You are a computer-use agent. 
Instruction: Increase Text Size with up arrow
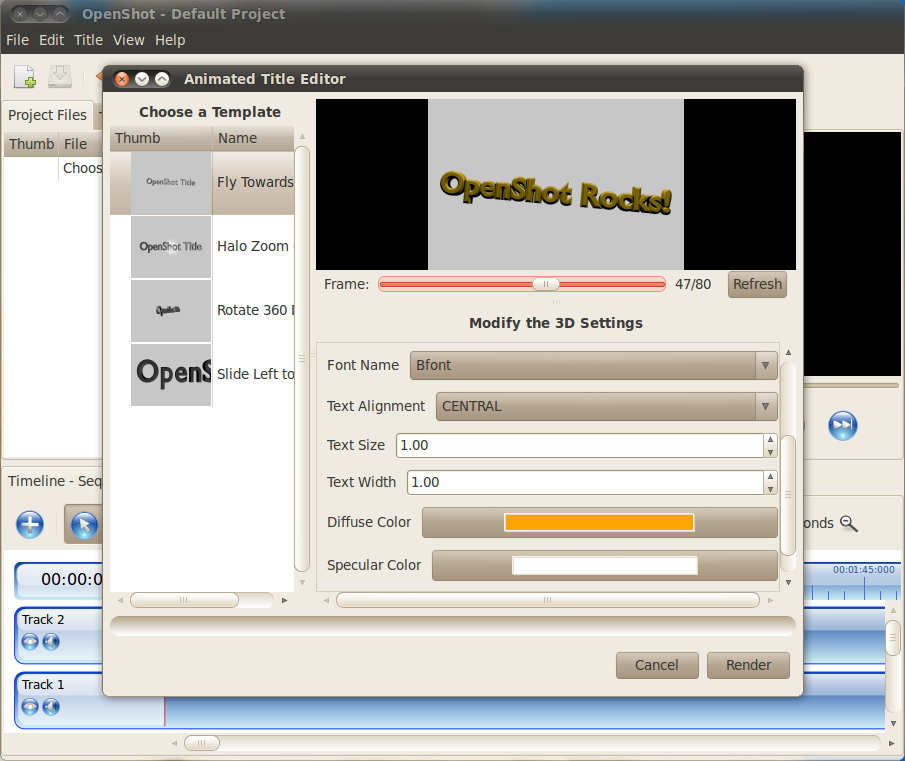click(770, 439)
